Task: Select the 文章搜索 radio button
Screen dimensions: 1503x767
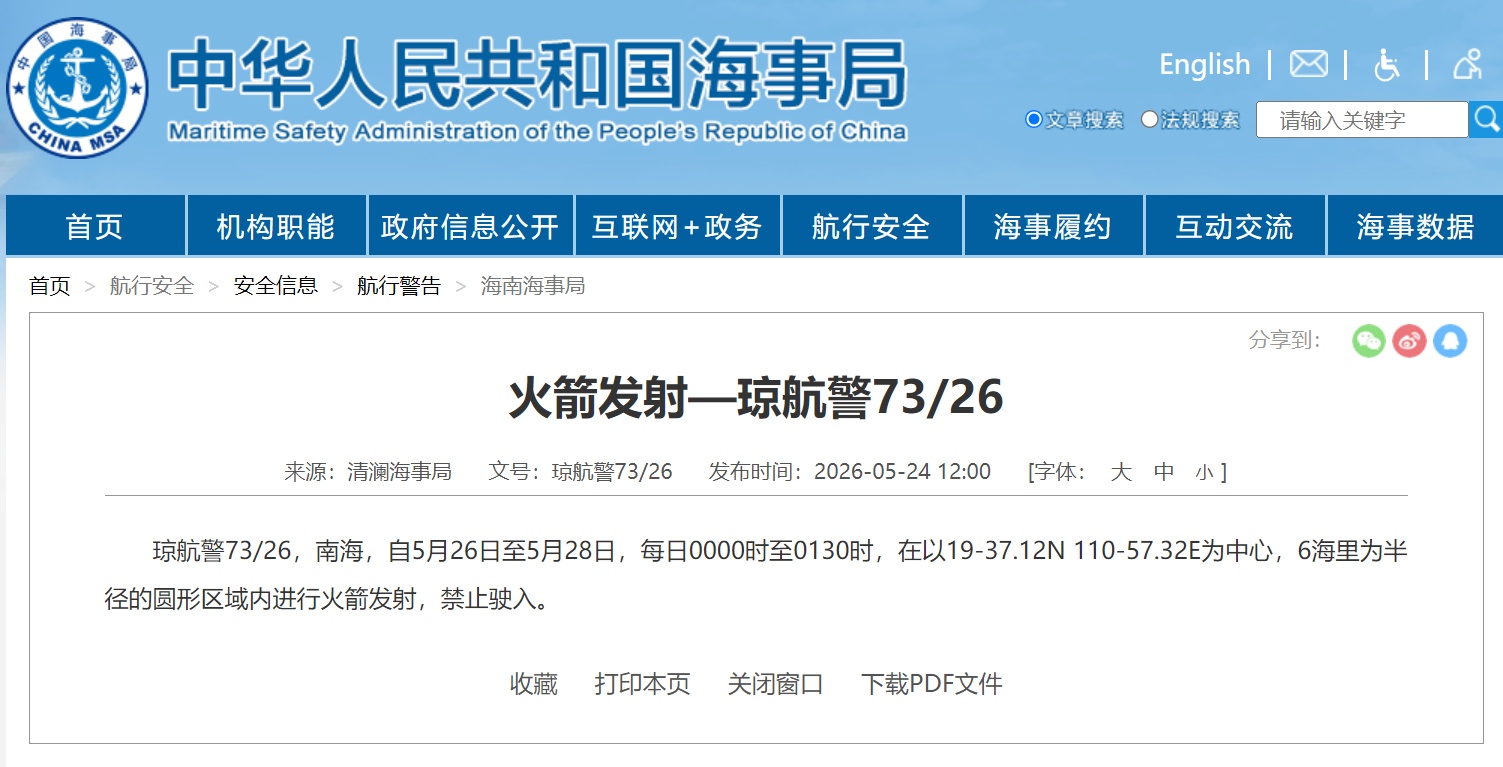Action: [x=1034, y=120]
